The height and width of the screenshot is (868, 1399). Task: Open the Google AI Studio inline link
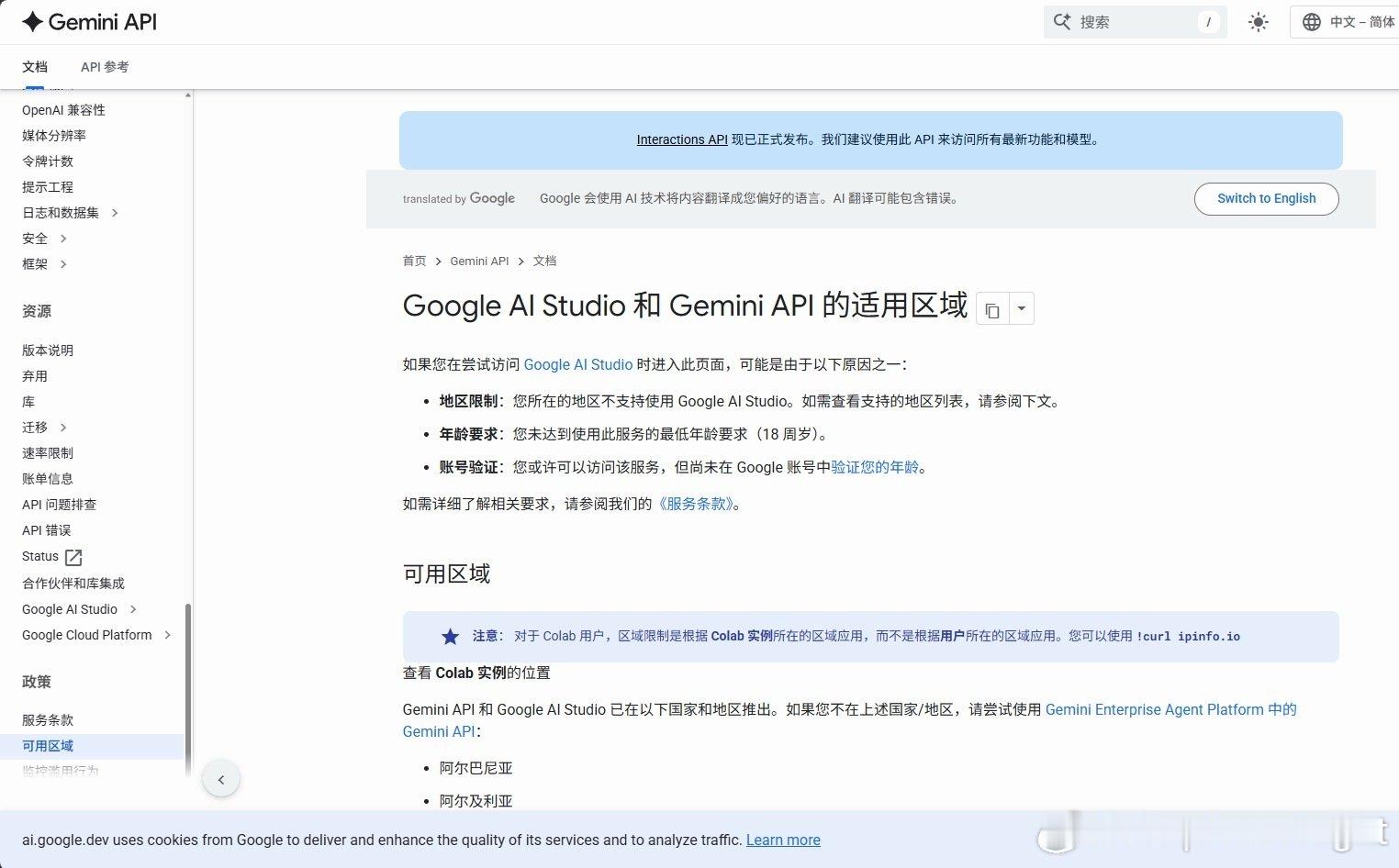click(578, 364)
